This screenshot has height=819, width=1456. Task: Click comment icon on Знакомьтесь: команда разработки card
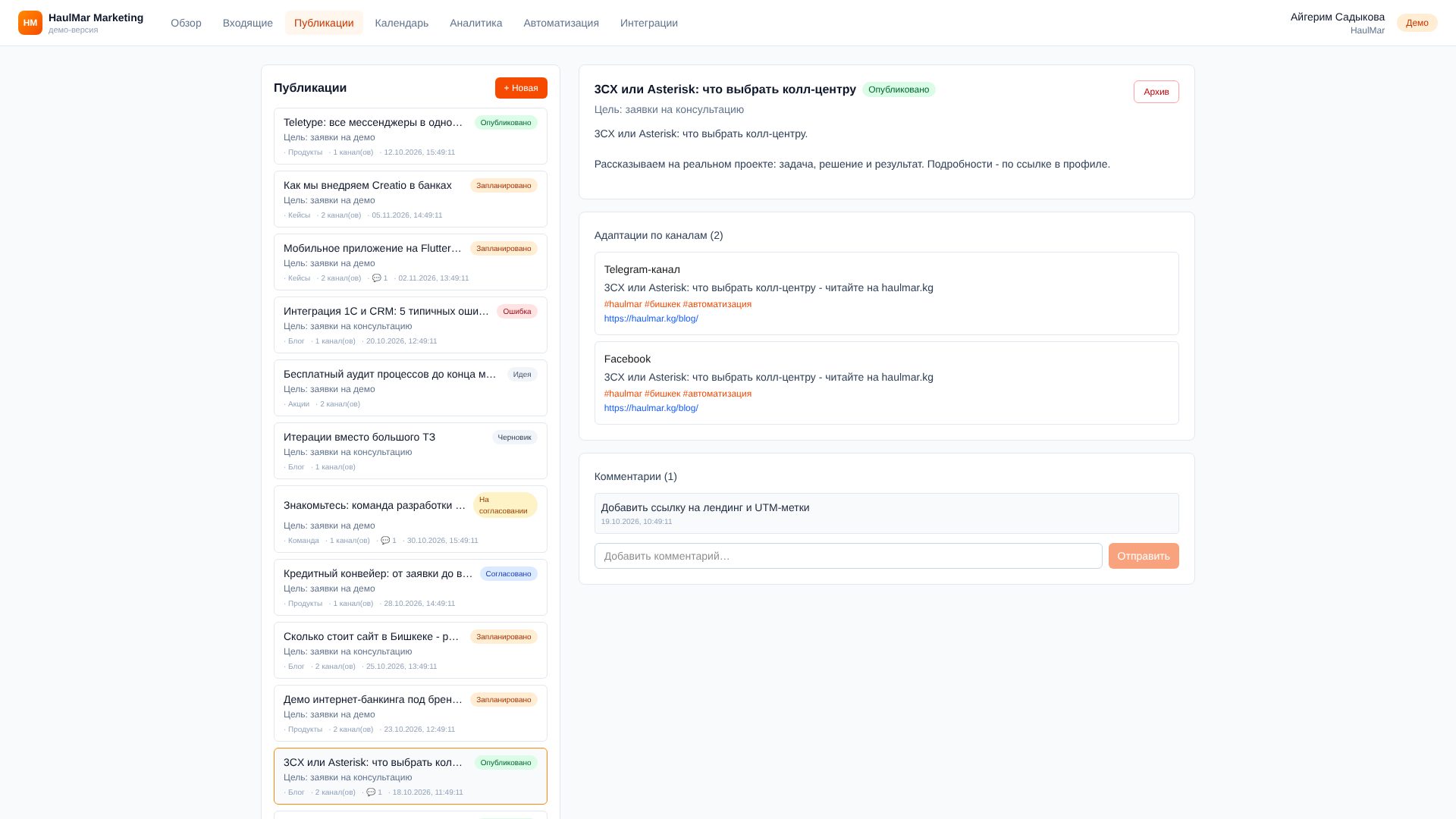point(385,541)
